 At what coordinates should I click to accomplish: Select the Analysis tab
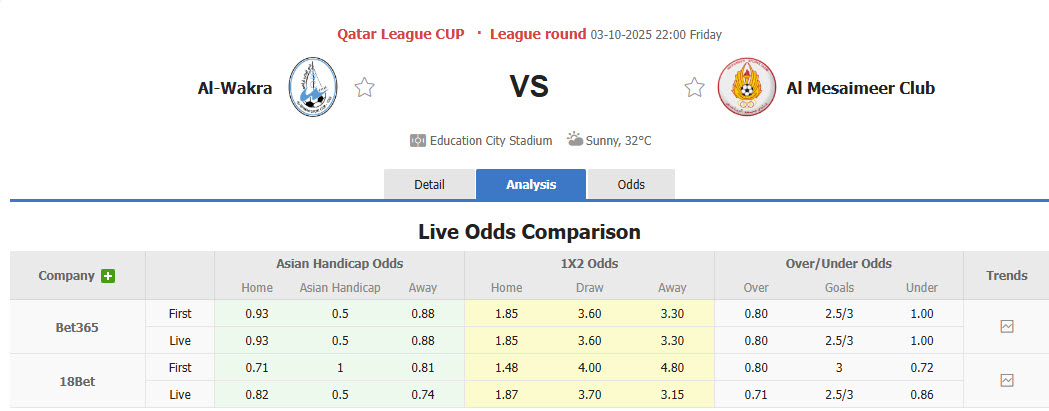531,185
